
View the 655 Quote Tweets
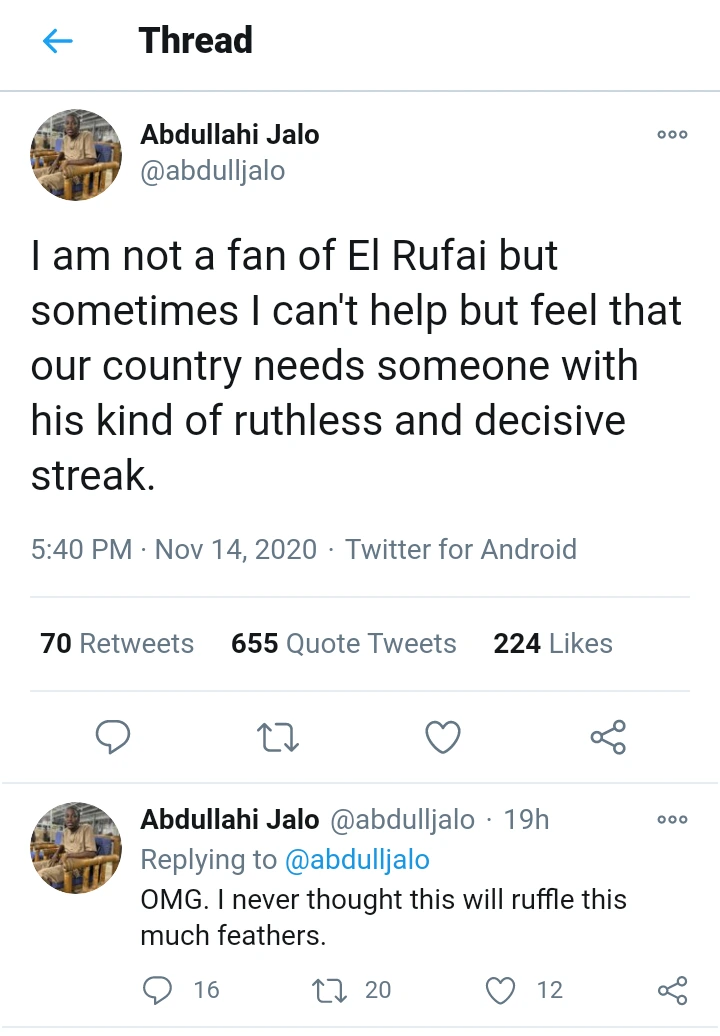(x=343, y=644)
